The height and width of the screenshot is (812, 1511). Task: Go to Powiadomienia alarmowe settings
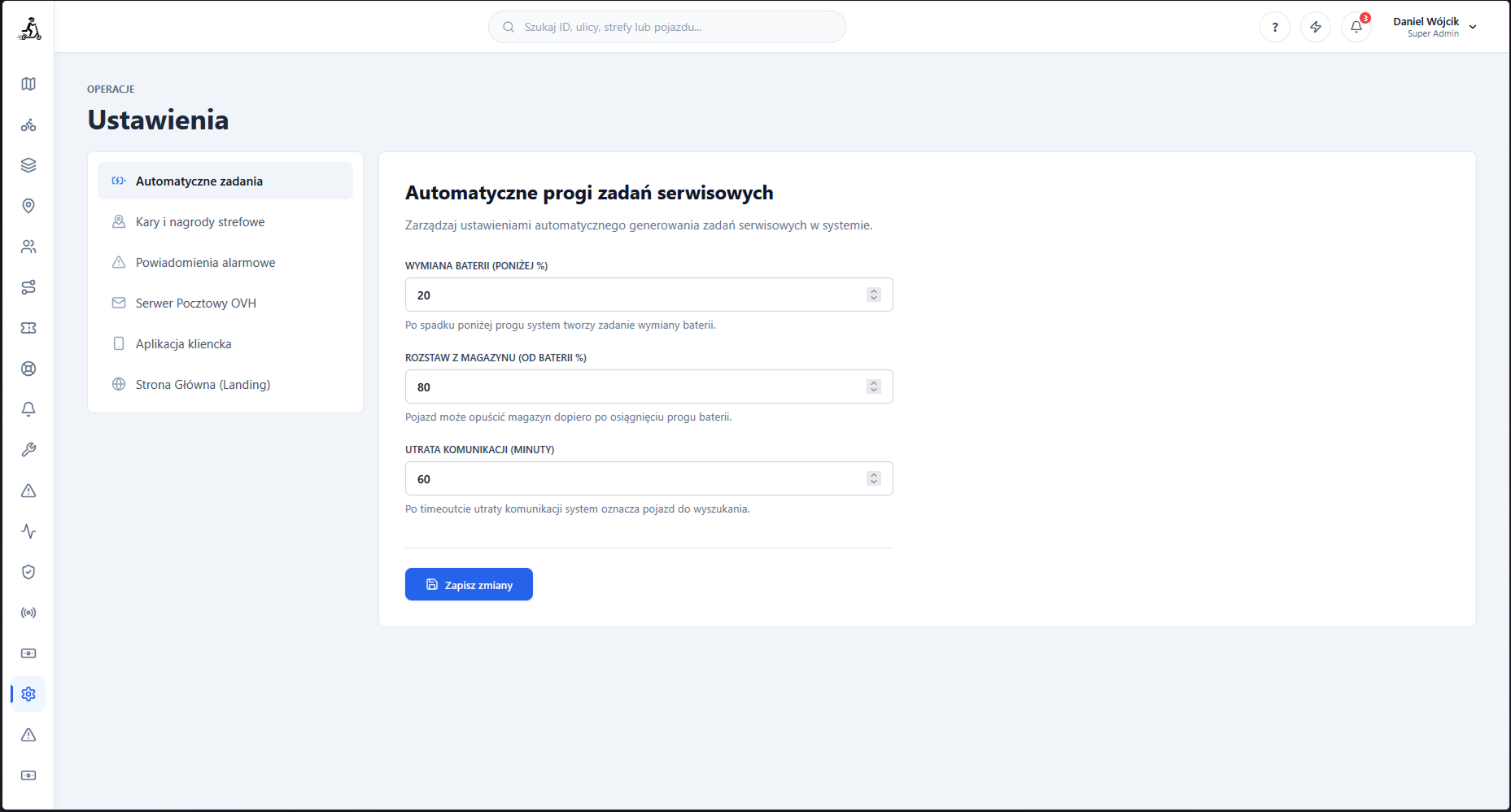(x=225, y=262)
